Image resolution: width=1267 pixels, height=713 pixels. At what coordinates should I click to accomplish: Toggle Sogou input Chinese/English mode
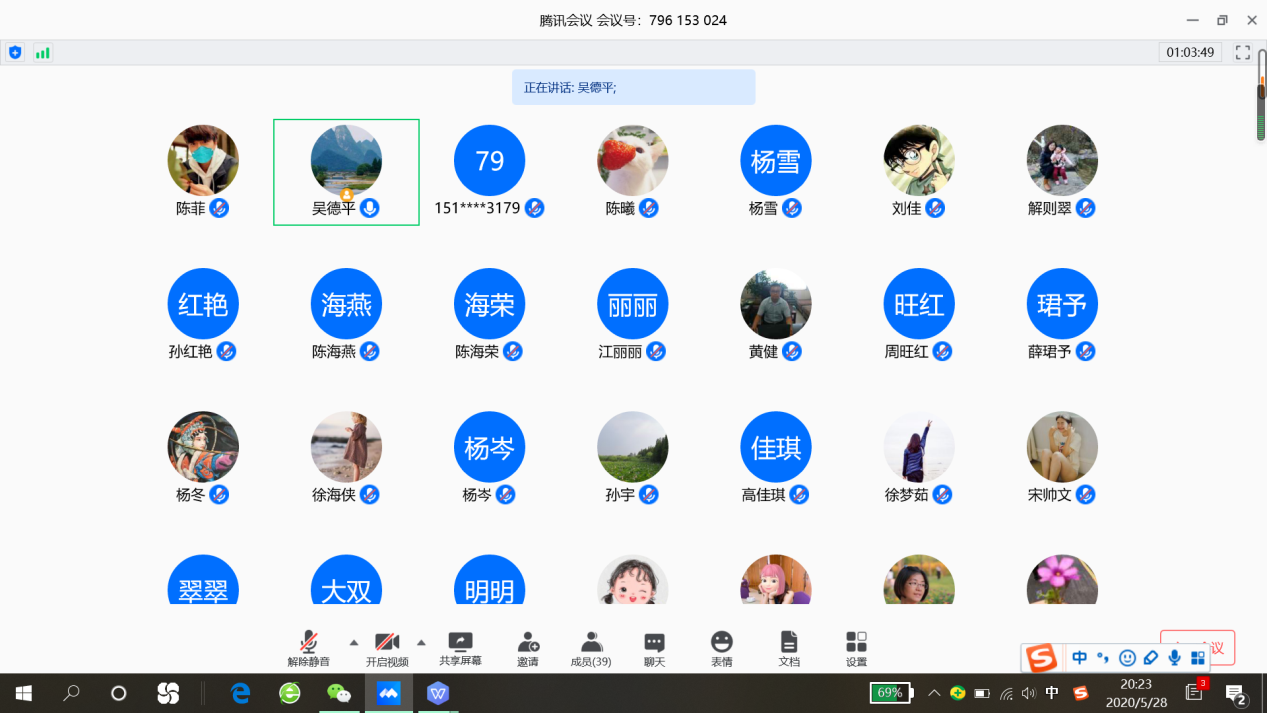pyautogui.click(x=1079, y=658)
